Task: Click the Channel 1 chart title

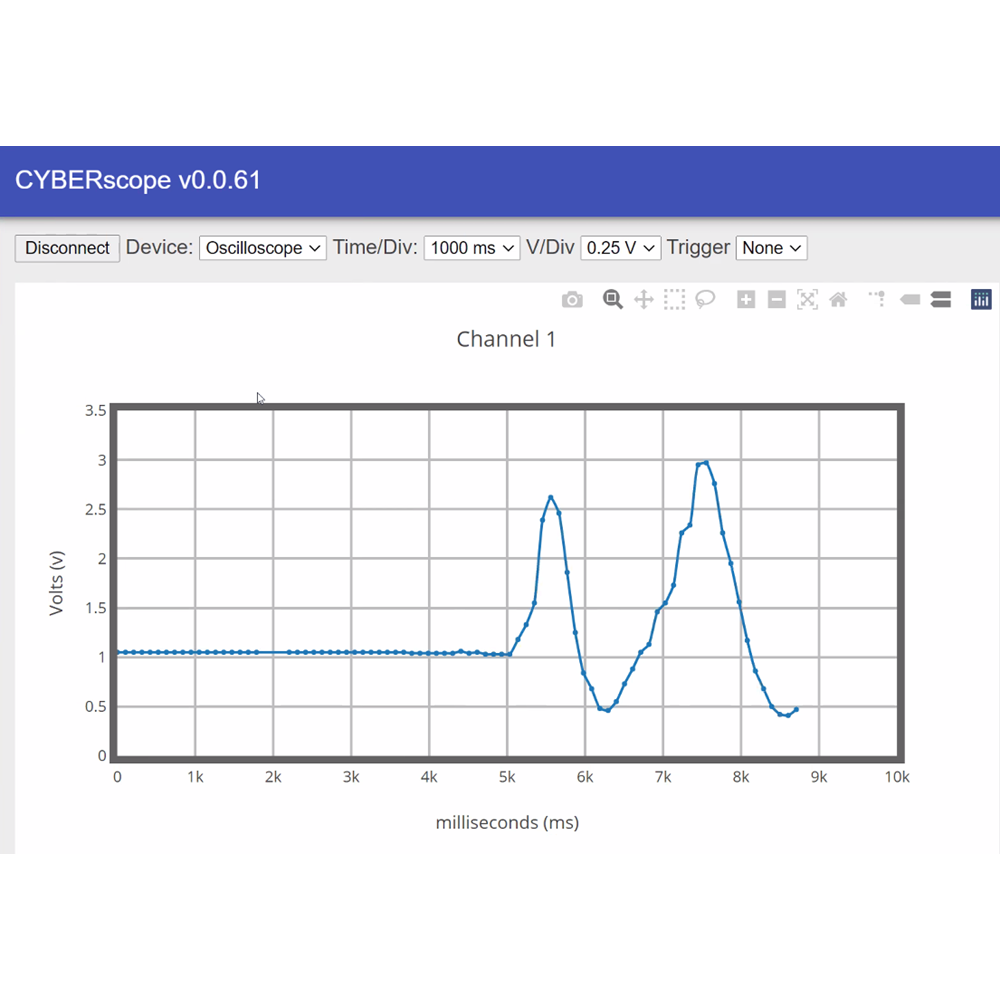Action: [x=506, y=339]
